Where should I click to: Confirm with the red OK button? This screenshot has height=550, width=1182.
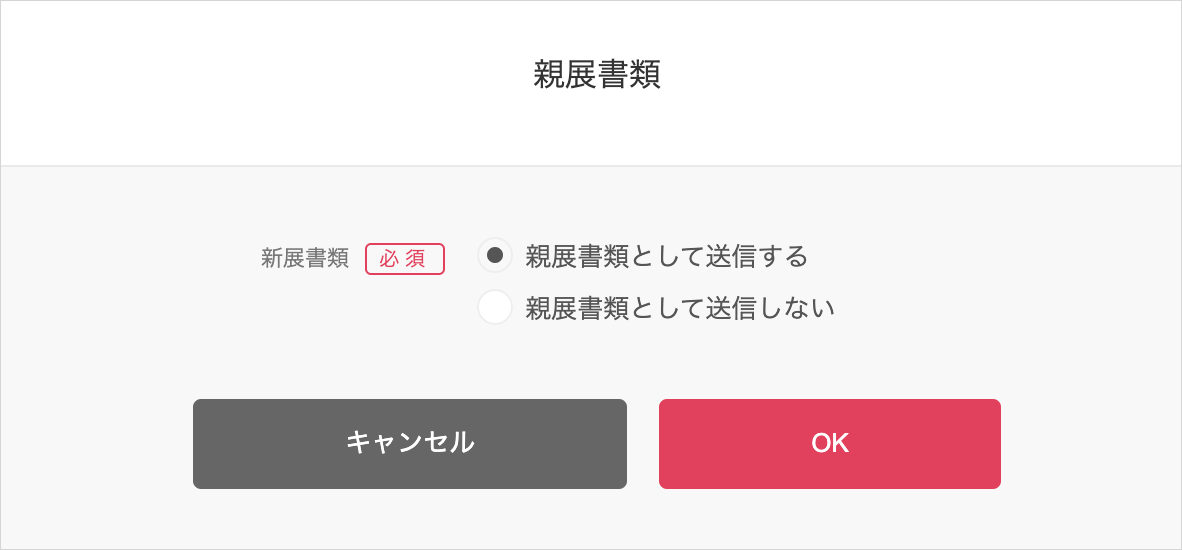pos(830,444)
